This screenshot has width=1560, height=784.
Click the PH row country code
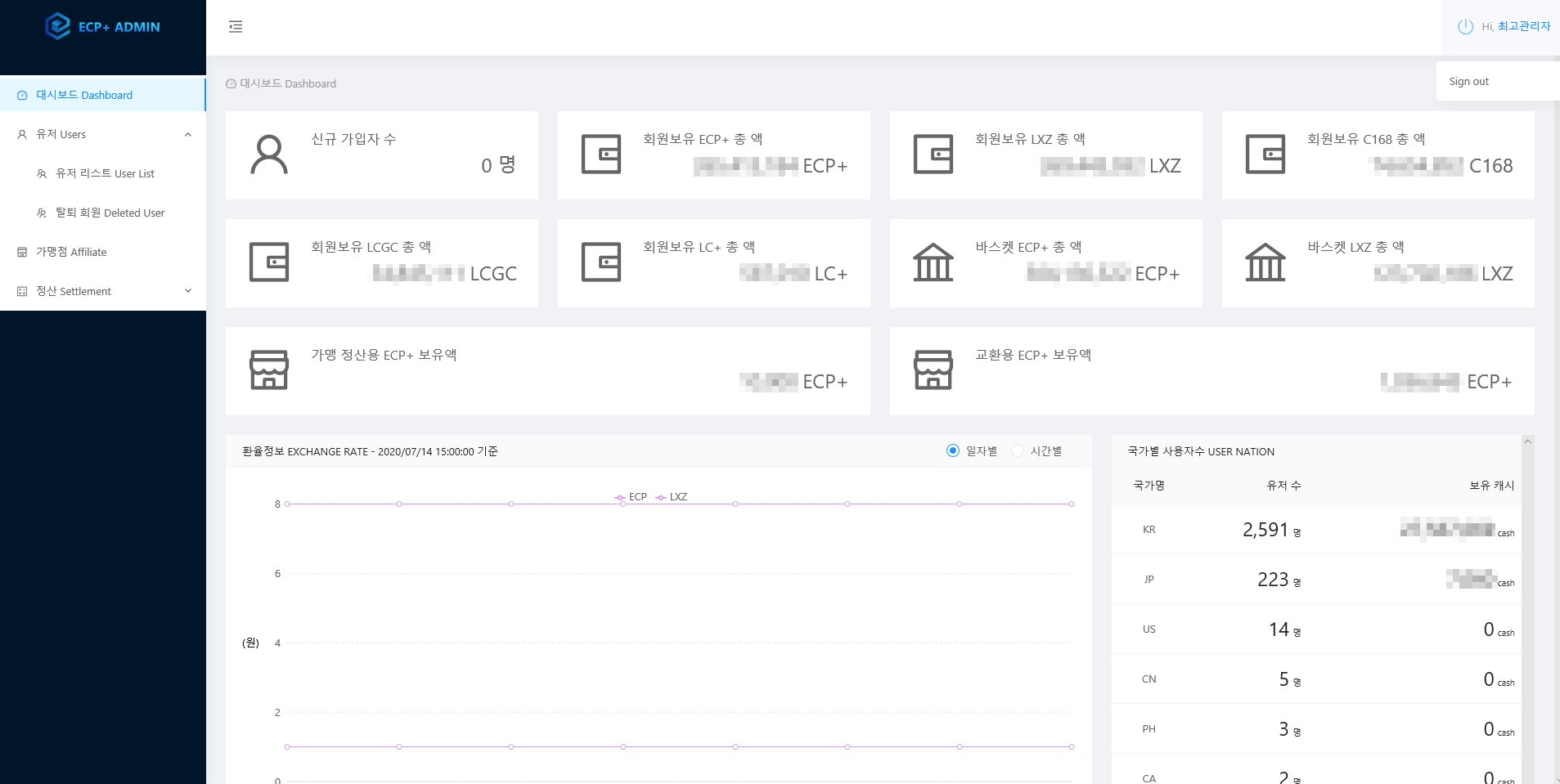click(x=1149, y=729)
